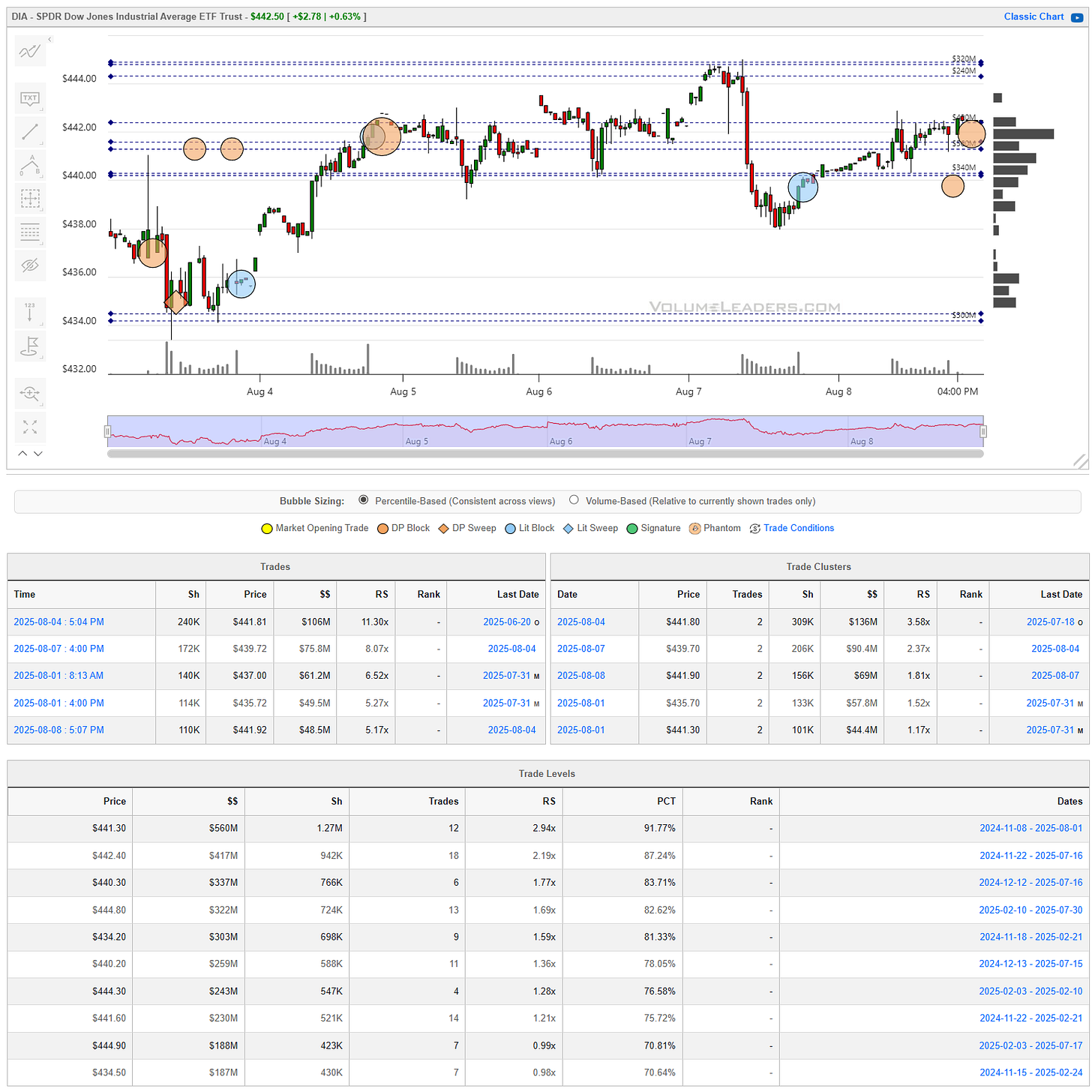The image size is (1092, 1092).
Task: Sort Trade Clusters by Trades column header
Action: pyautogui.click(x=737, y=595)
